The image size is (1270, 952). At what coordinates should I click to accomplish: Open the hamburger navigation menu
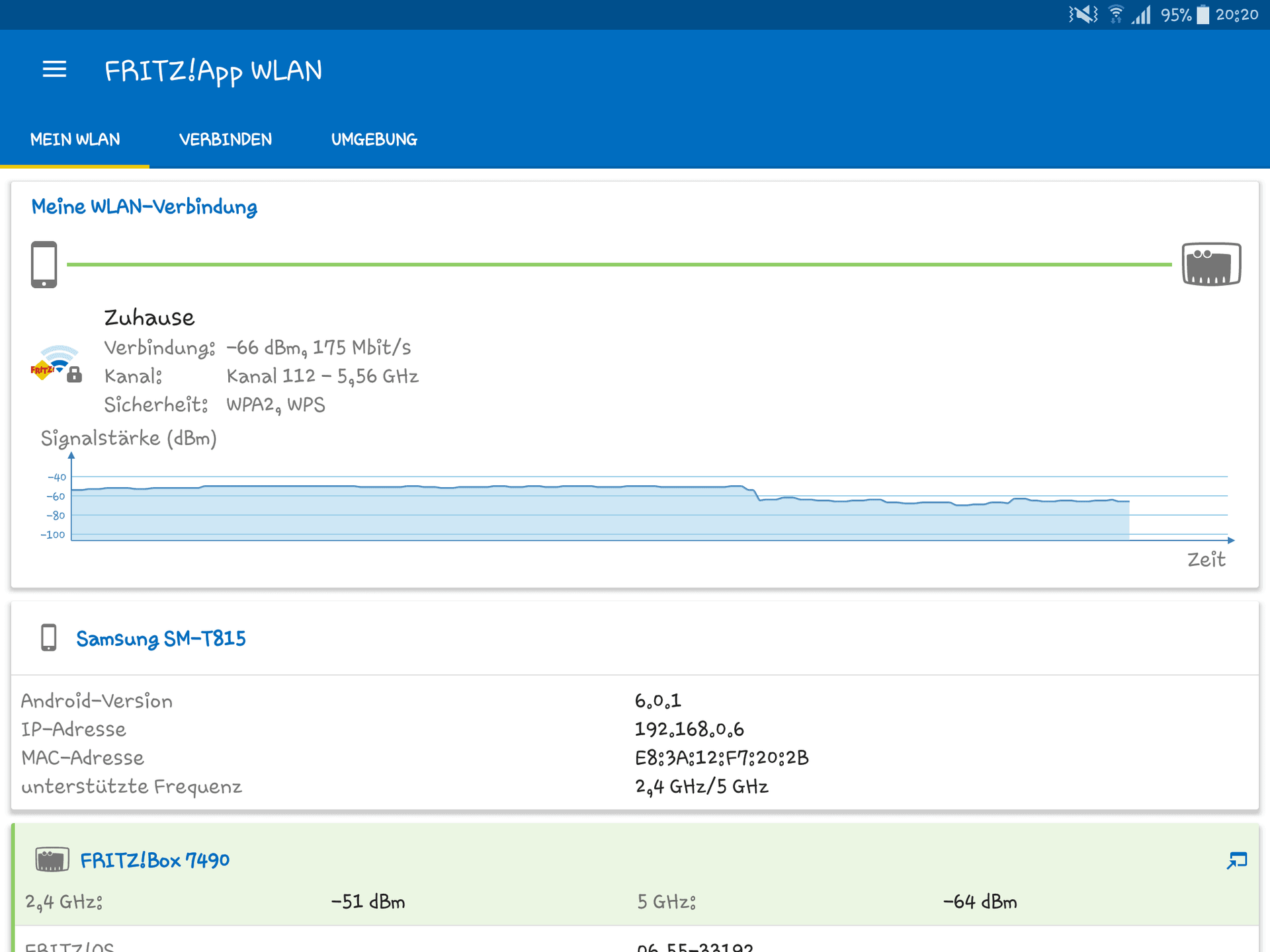[x=54, y=69]
